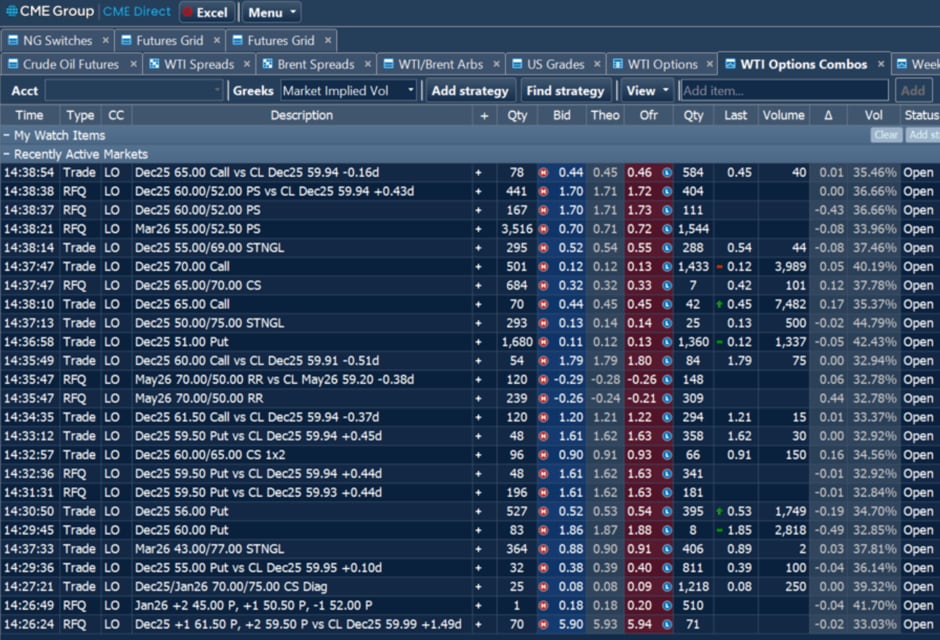
Task: Close the NG Switches tab
Action: [106, 40]
